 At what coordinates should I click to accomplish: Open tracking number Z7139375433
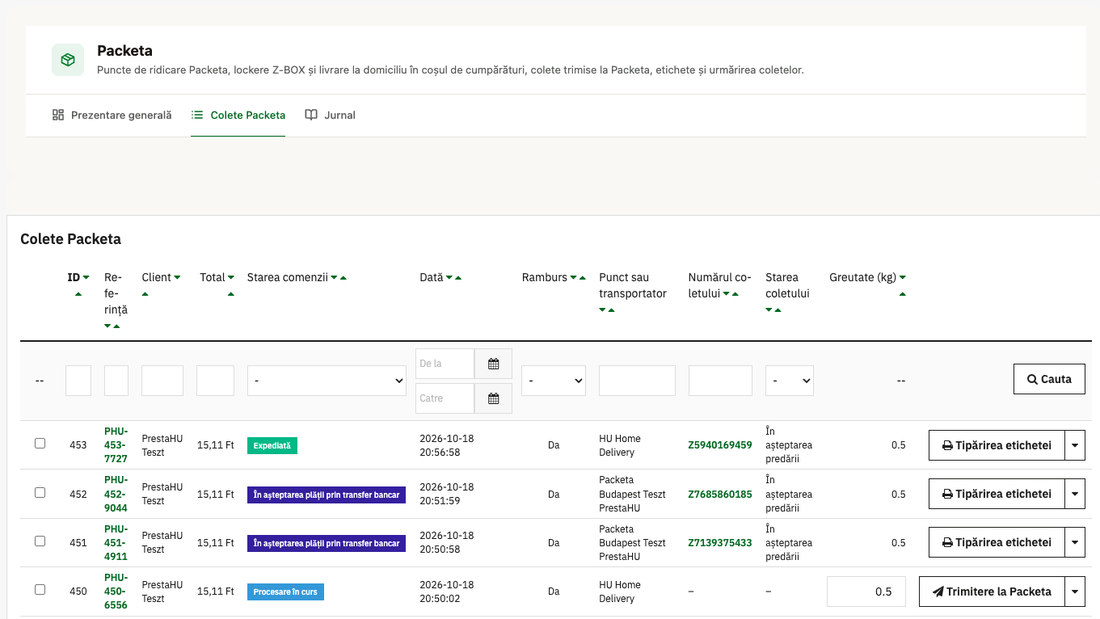[x=720, y=543]
